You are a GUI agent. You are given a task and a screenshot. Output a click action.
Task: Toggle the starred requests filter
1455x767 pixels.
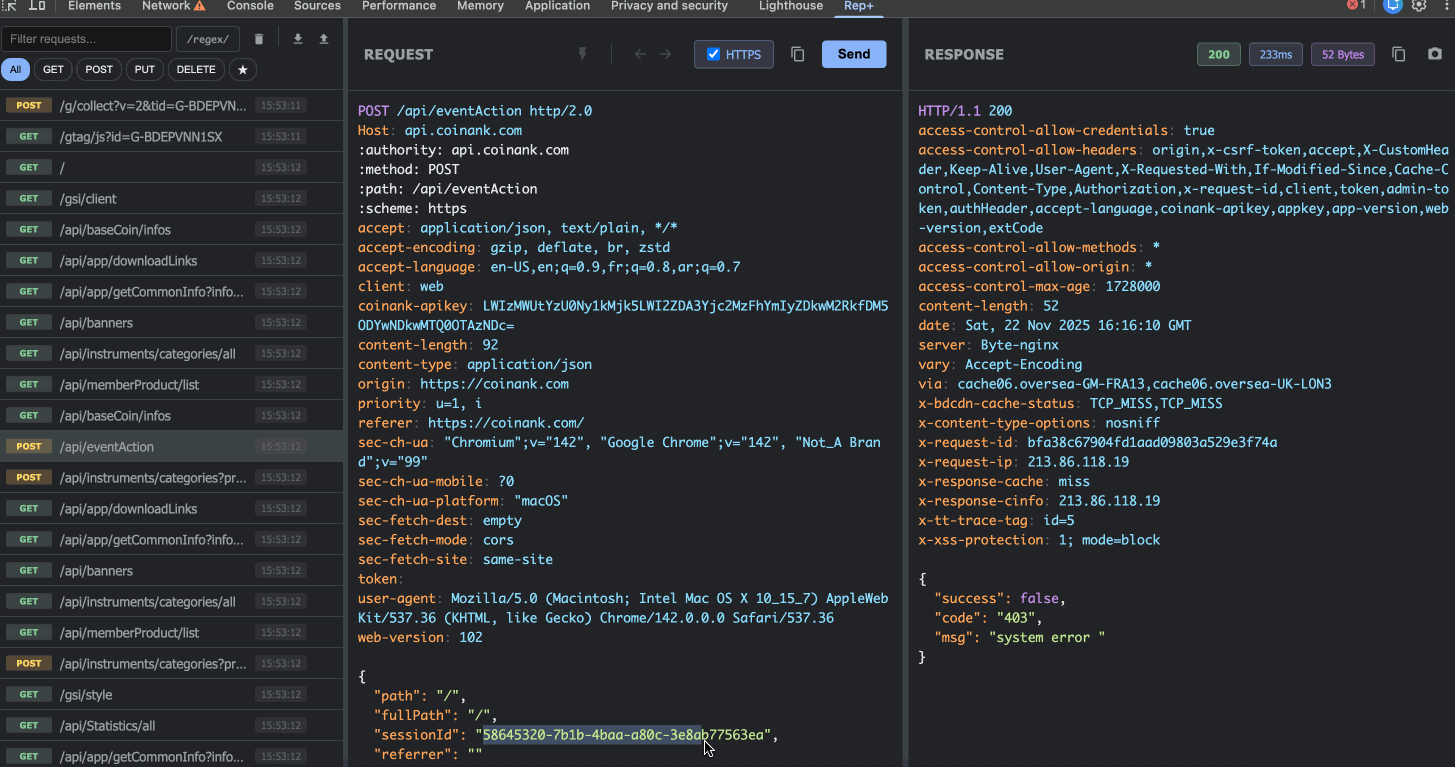[243, 70]
